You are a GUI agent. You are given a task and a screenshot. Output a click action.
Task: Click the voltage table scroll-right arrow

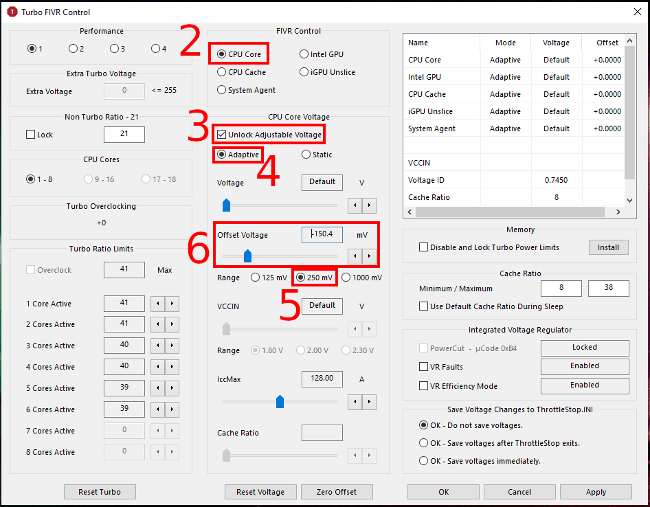point(618,212)
